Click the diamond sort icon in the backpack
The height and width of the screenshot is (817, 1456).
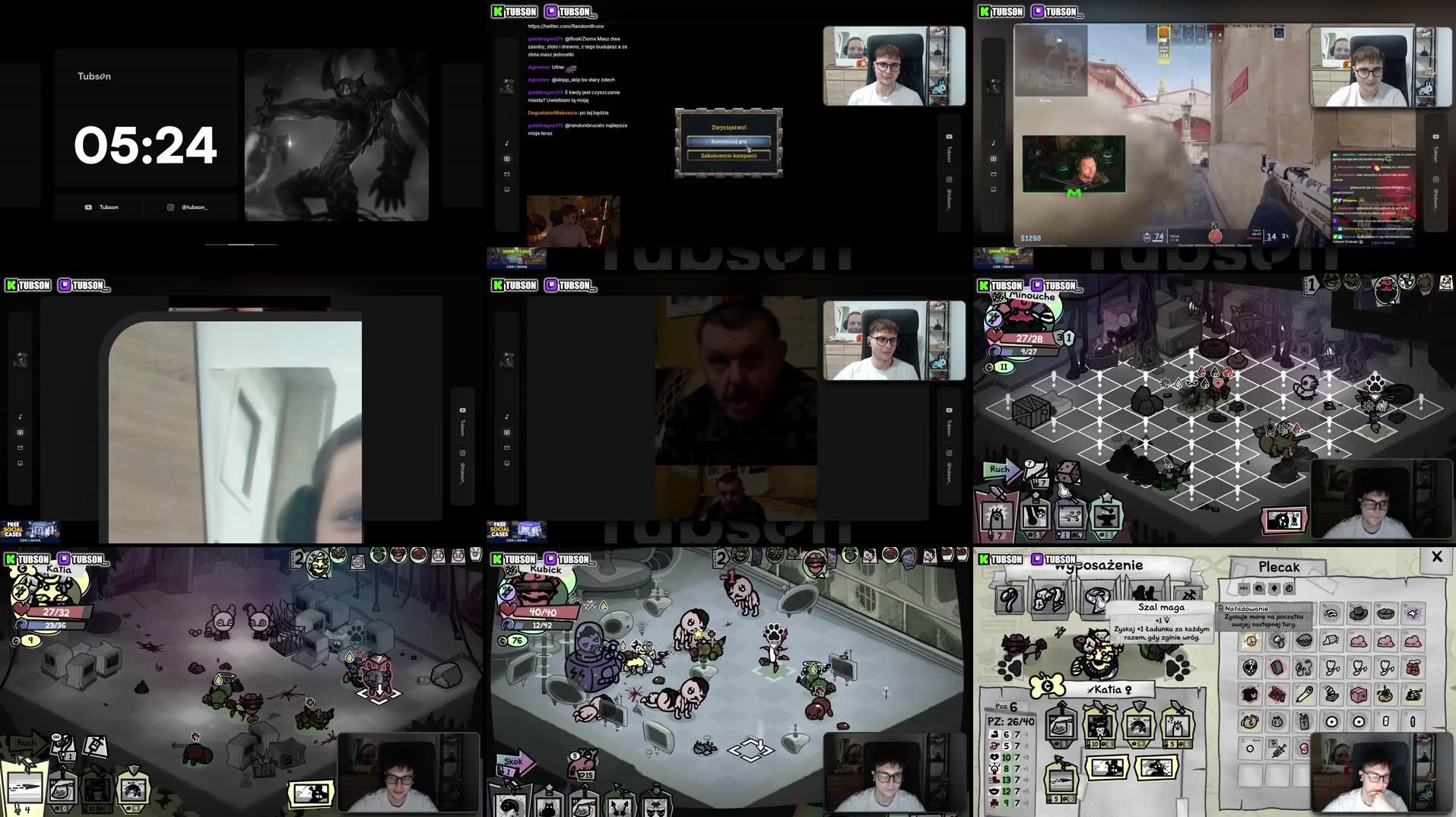point(1273,587)
